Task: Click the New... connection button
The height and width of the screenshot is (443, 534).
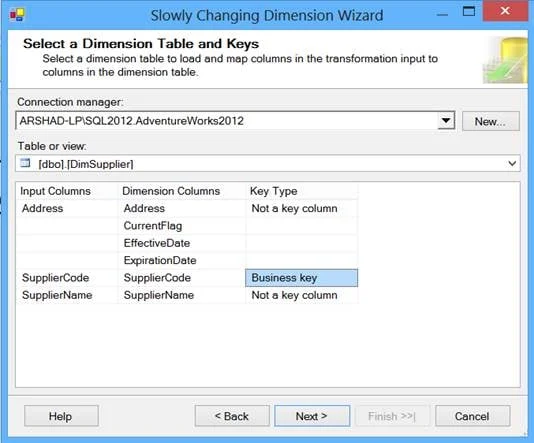Action: [490, 121]
